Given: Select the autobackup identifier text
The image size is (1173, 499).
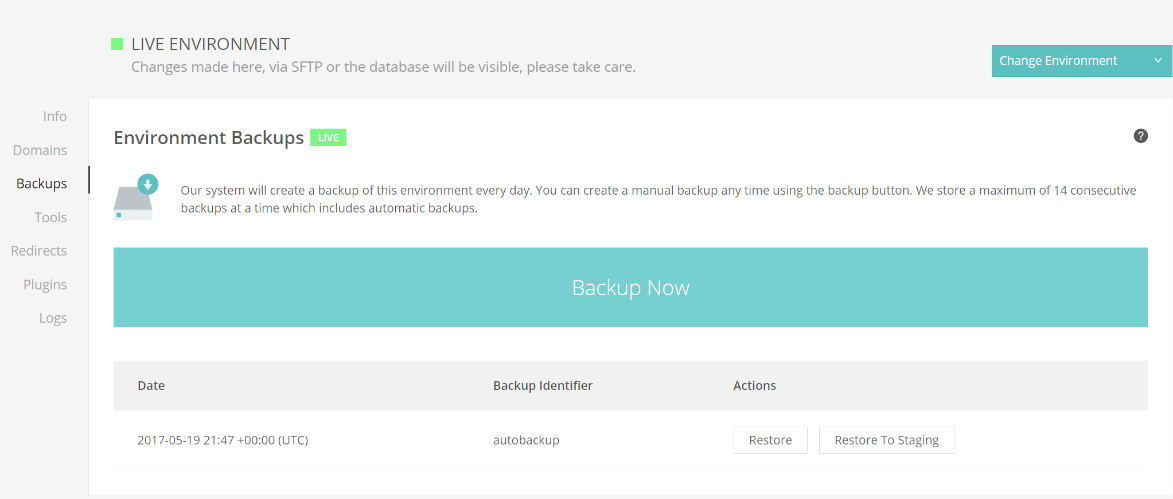Looking at the screenshot, I should (x=527, y=440).
